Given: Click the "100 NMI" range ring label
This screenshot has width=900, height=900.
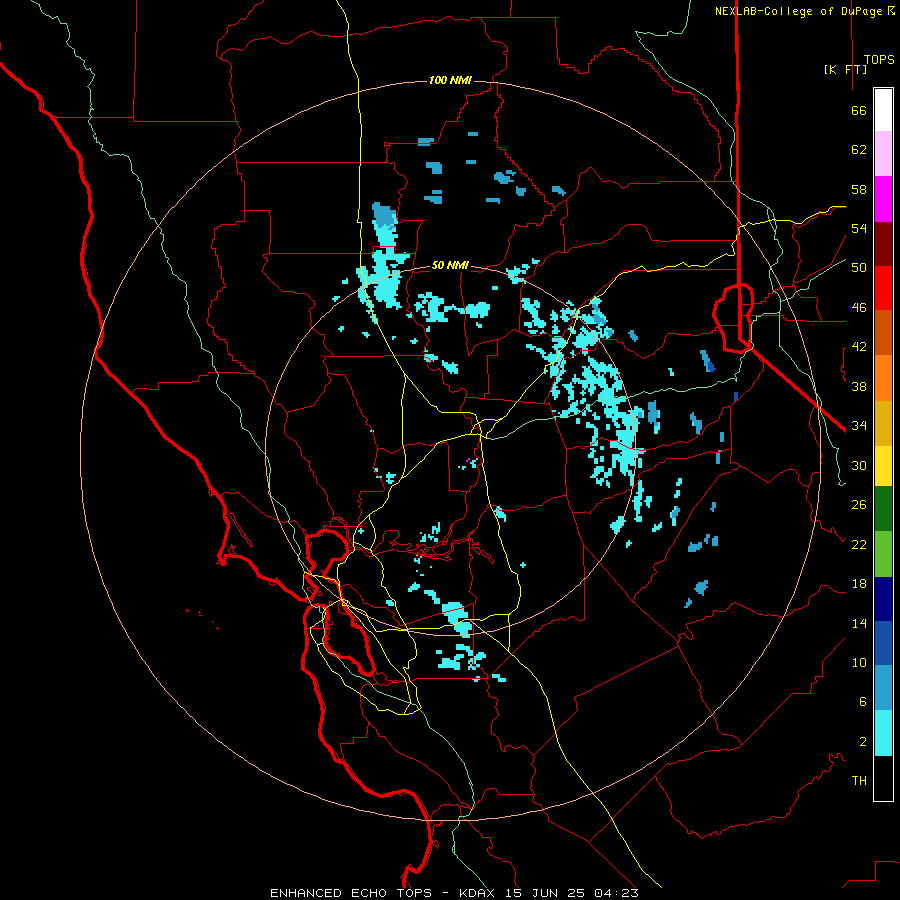Looking at the screenshot, I should coord(450,80).
